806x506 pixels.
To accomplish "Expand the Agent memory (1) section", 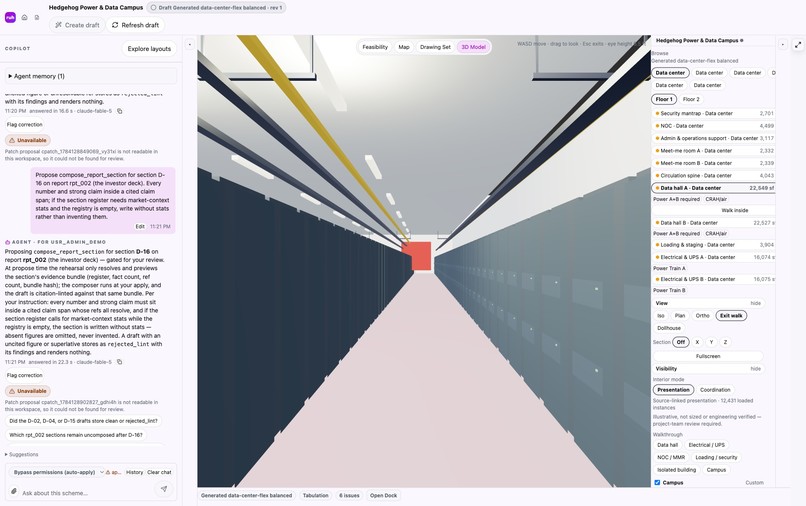I will pos(91,76).
